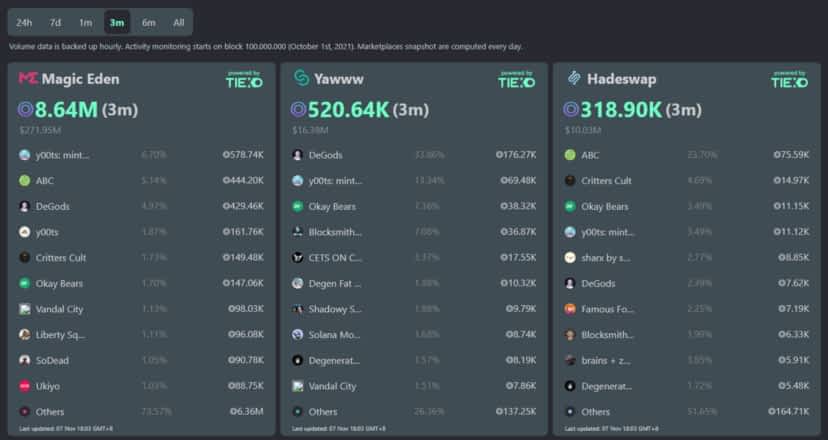
Task: Click Others row name in Magic Eden
Action: 50,411
